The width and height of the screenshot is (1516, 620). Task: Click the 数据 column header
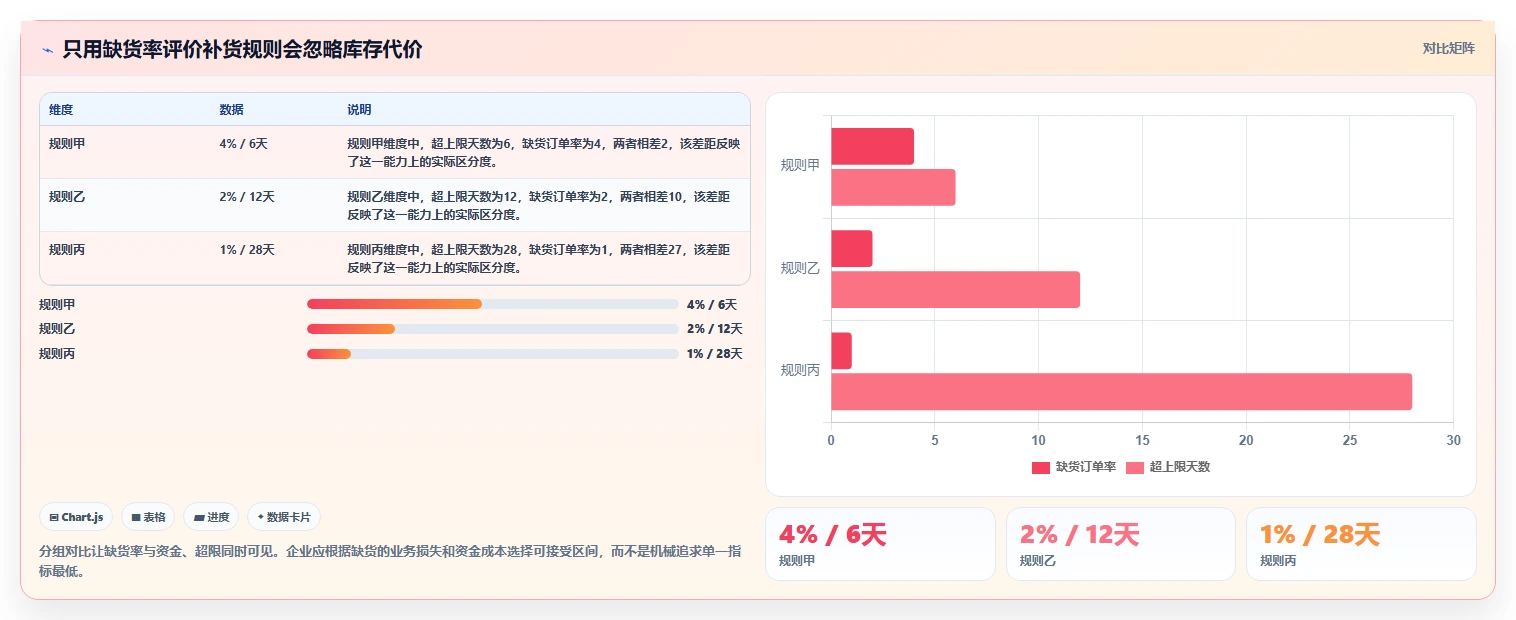231,109
